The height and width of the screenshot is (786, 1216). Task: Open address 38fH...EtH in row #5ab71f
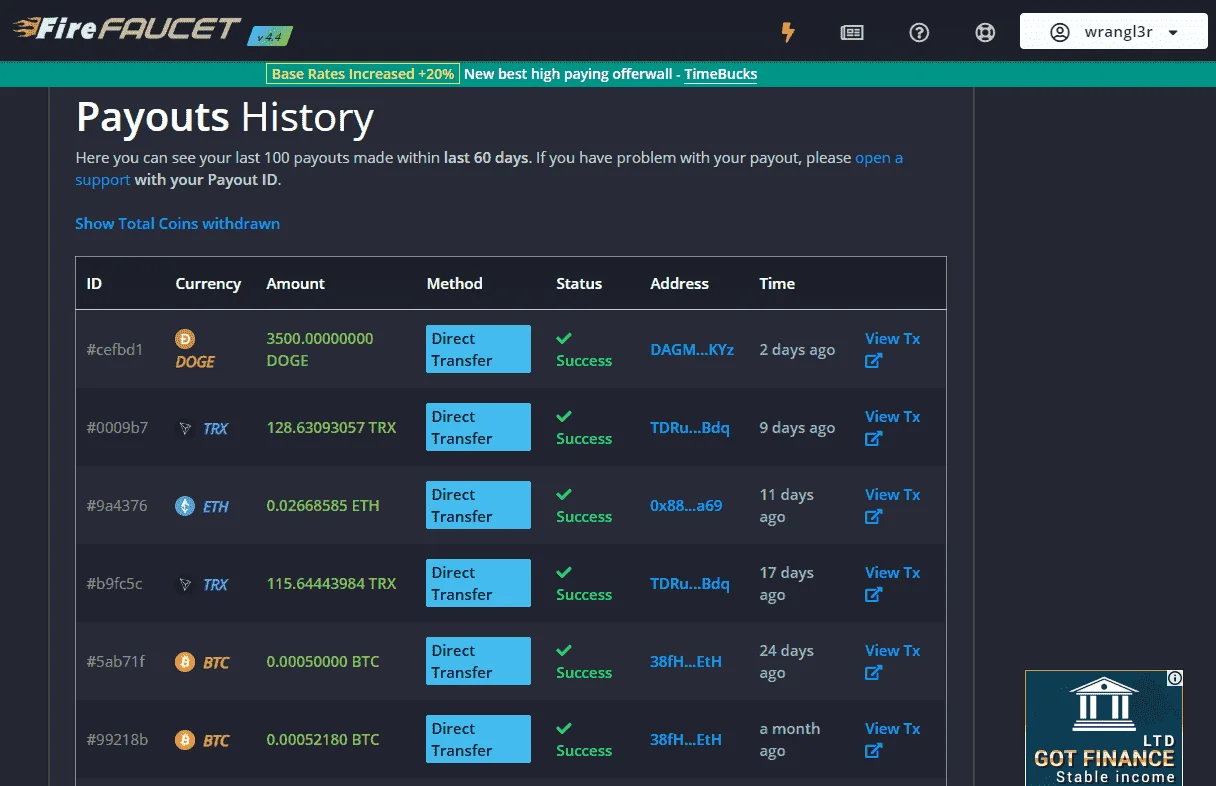pos(686,661)
